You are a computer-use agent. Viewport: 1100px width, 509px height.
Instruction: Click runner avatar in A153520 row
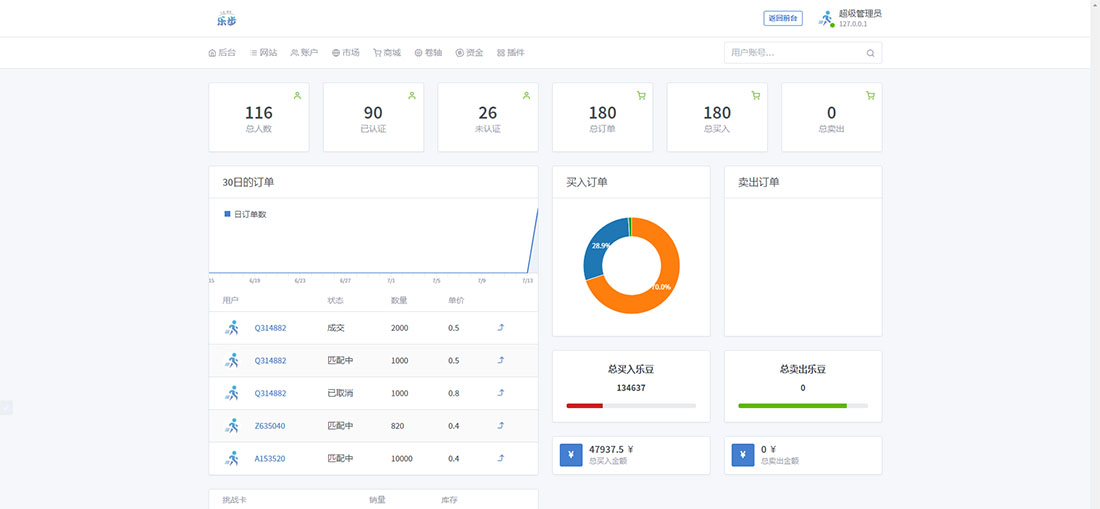coord(232,458)
